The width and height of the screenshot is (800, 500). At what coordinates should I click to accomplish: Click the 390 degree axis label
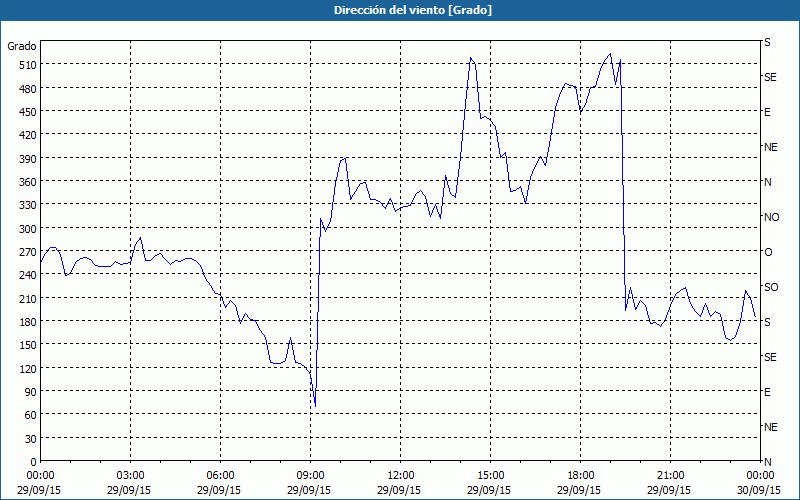(x=28, y=159)
